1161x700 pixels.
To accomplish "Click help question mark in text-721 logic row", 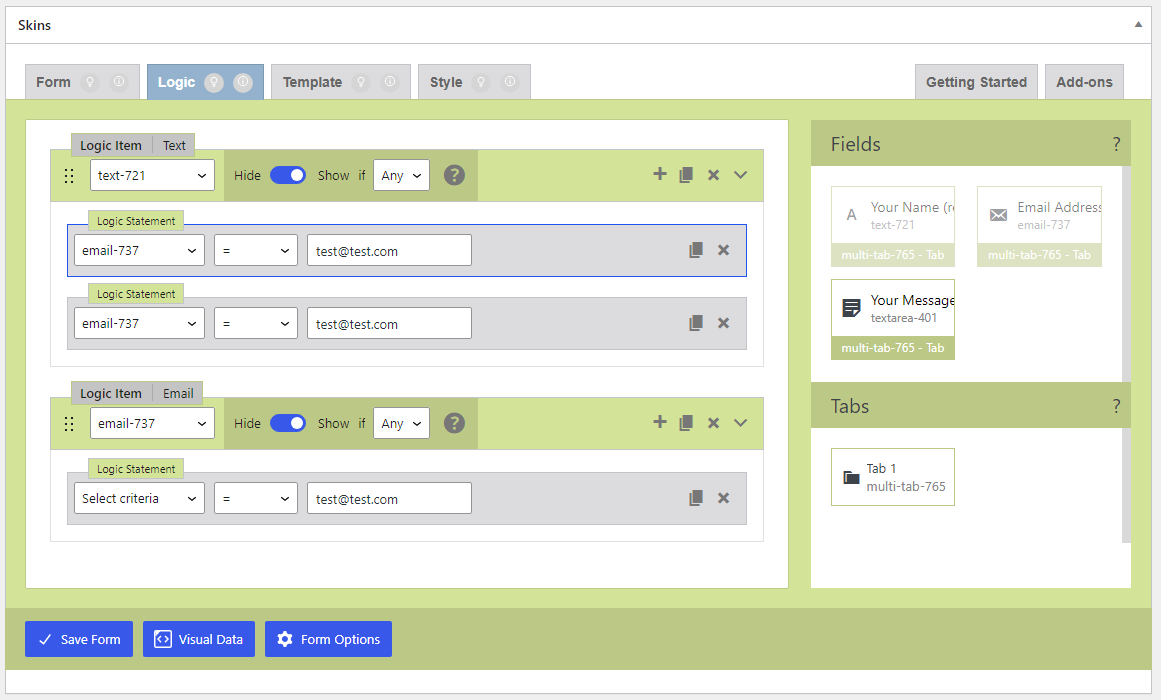I will click(x=454, y=175).
